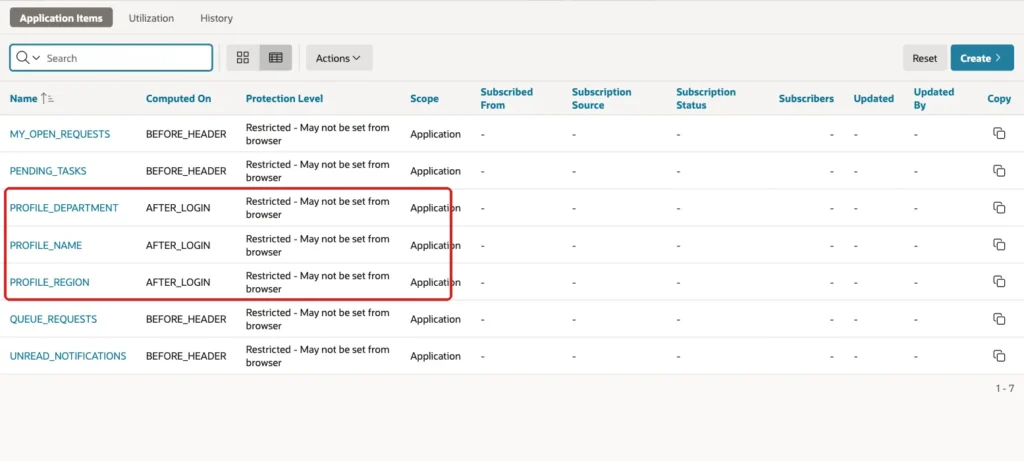The width and height of the screenshot is (1024, 461).
Task: Click protection level text in PENDING_TASKS row
Action: 317,171
